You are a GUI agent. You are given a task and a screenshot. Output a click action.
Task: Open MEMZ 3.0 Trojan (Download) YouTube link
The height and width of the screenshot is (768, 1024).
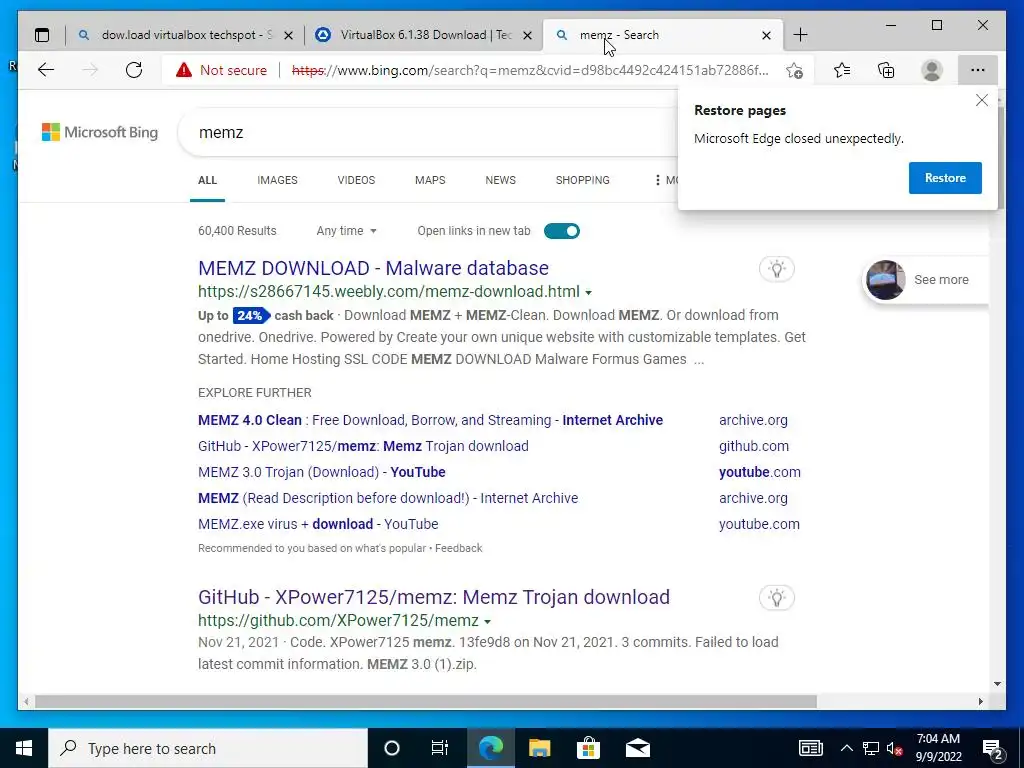point(321,472)
